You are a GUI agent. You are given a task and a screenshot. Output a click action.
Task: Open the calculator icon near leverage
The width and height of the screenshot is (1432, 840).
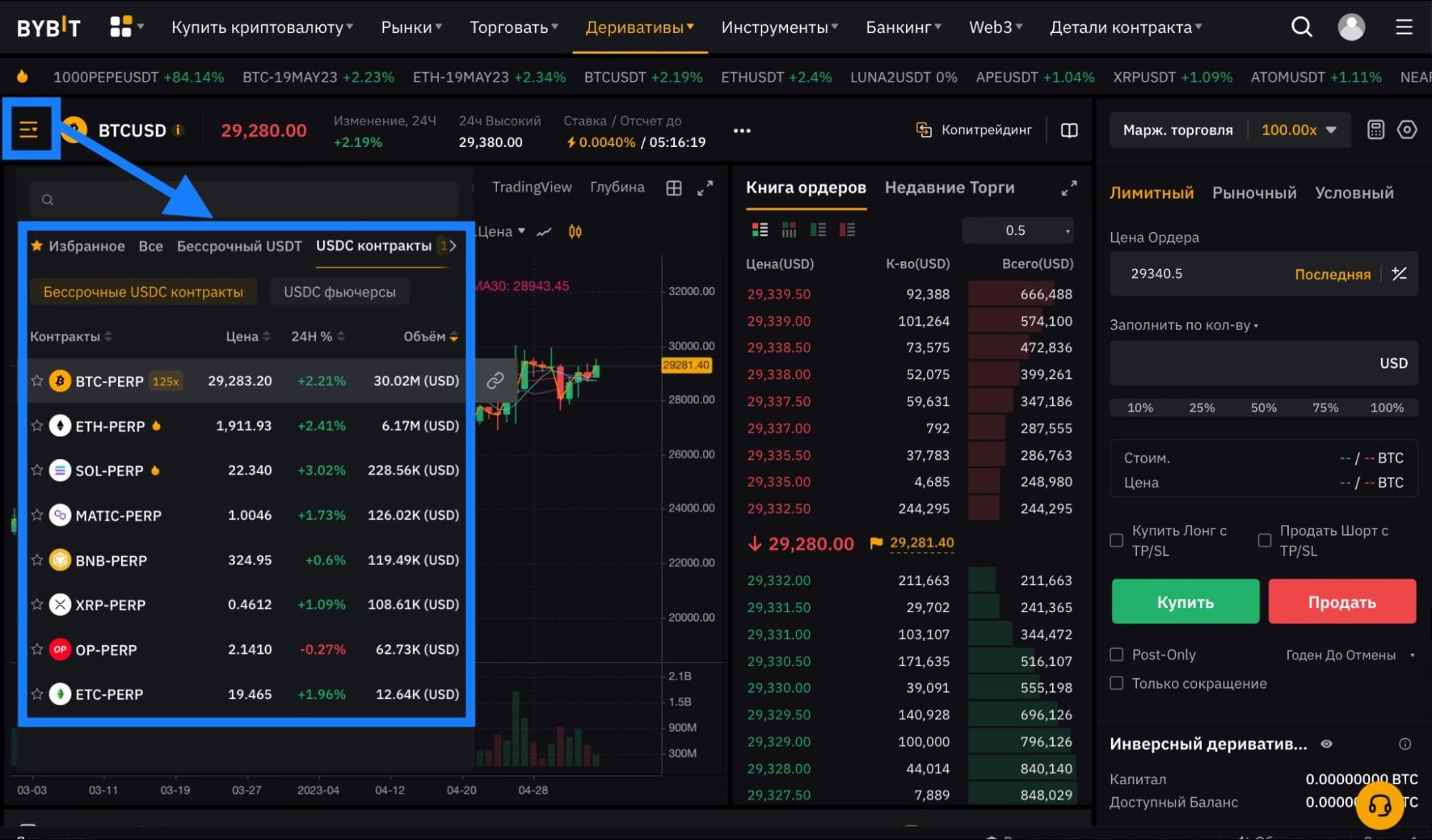(1375, 130)
